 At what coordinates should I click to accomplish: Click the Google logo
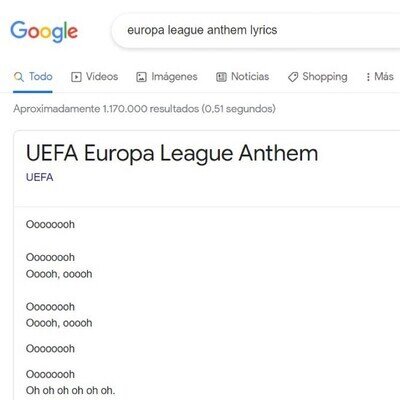click(44, 32)
